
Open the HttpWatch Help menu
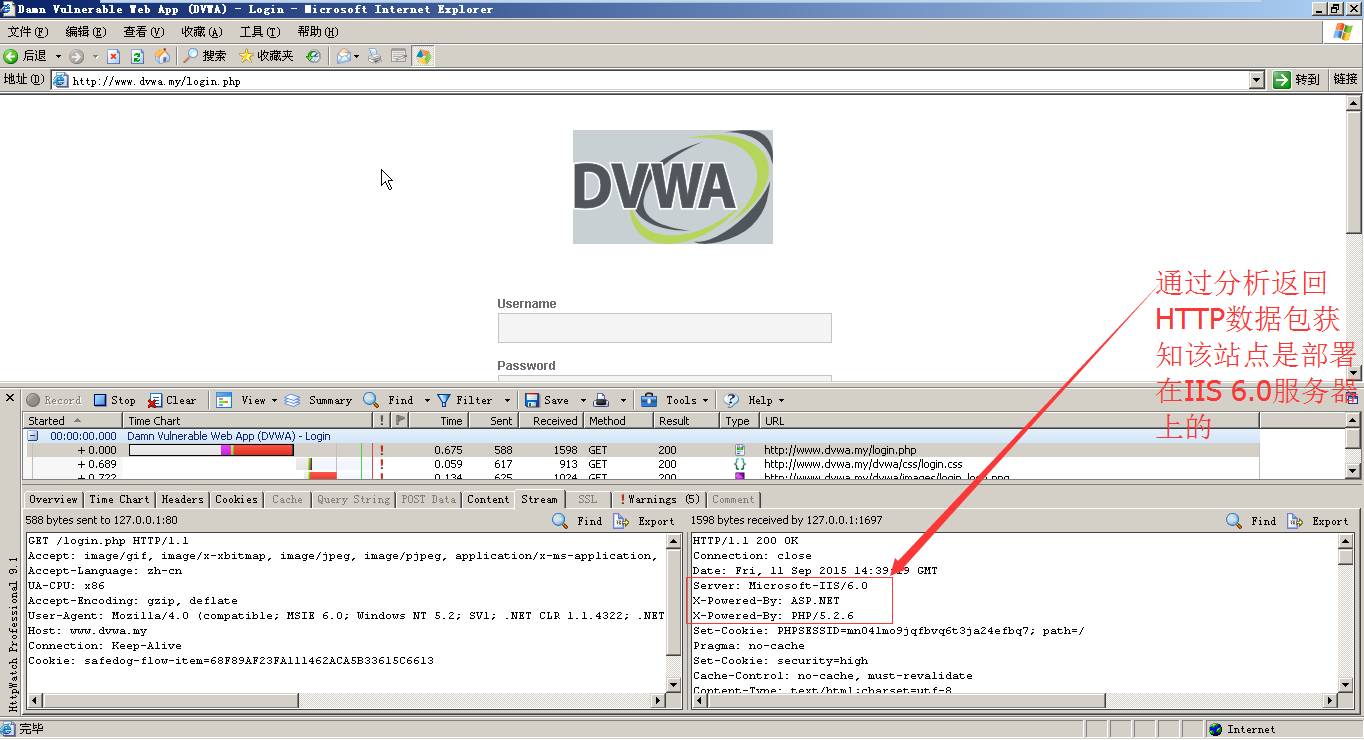tap(754, 400)
